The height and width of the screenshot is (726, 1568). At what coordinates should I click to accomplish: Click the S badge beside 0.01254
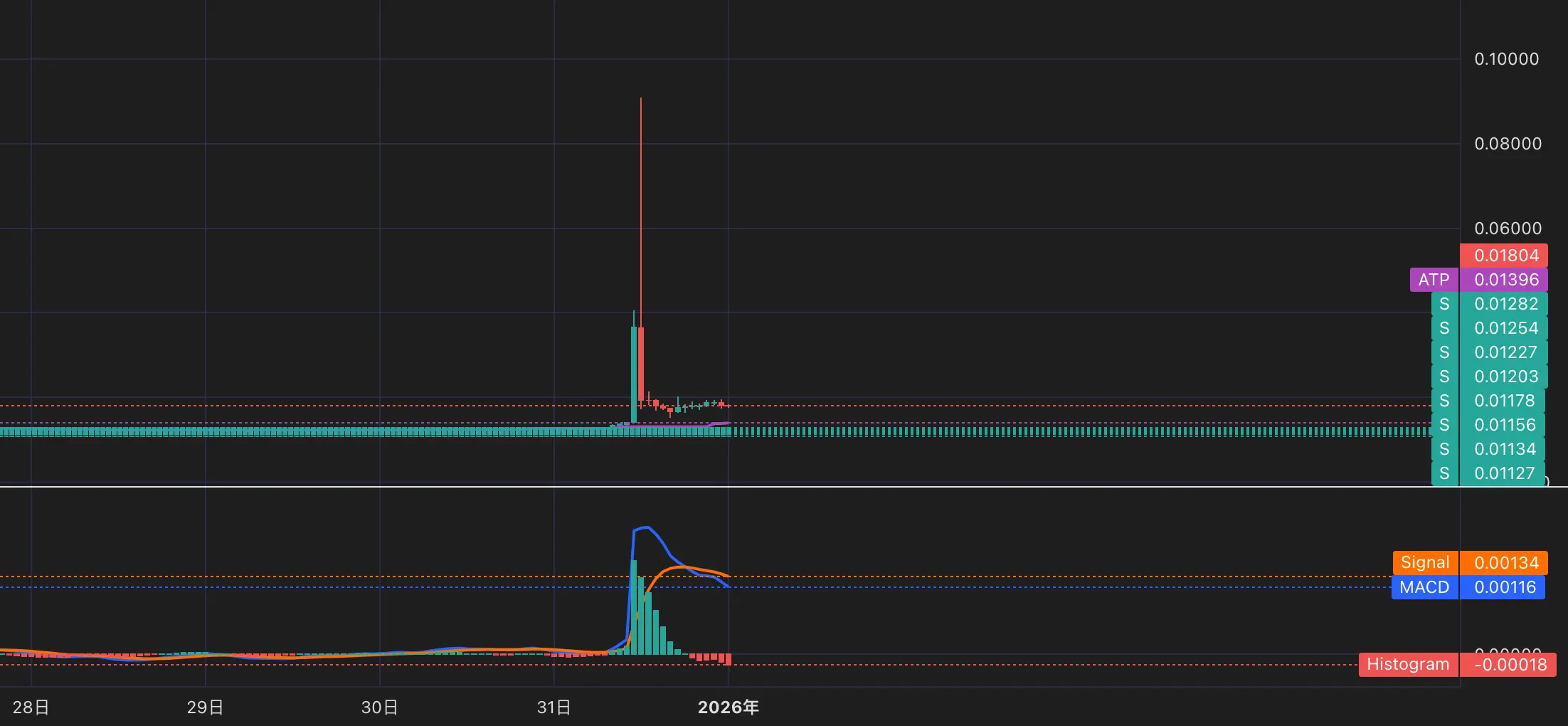(1445, 328)
